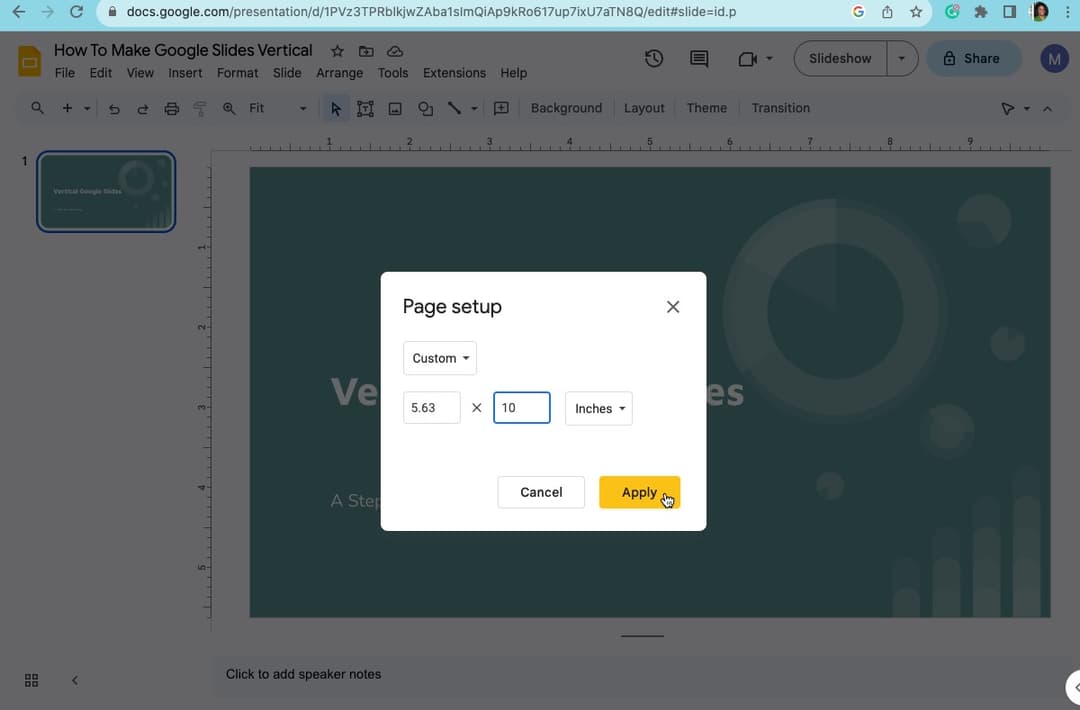Click the Move to folder icon
Image resolution: width=1080 pixels, height=710 pixels.
point(366,52)
